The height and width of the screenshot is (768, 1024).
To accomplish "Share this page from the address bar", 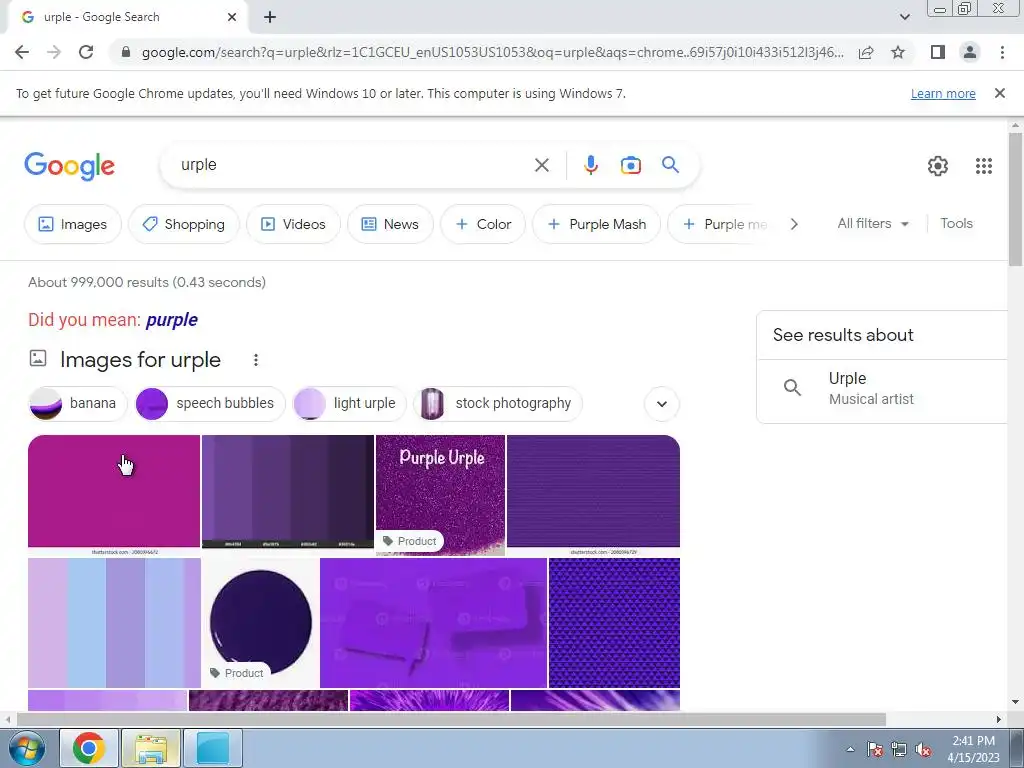I will click(866, 52).
